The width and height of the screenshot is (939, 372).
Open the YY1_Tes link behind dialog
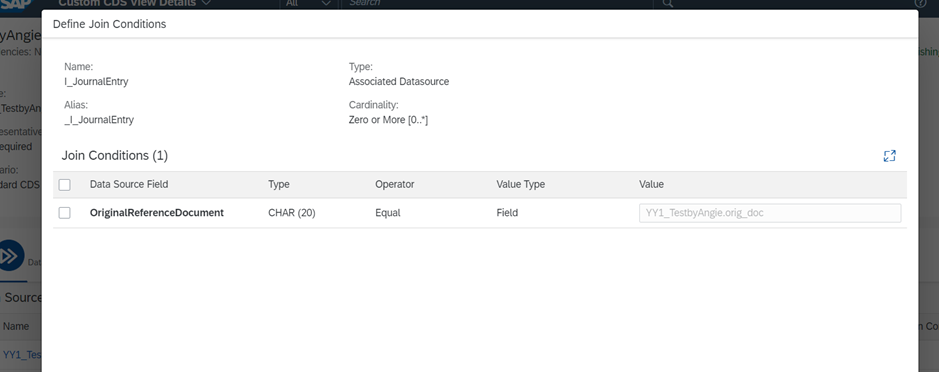point(20,354)
